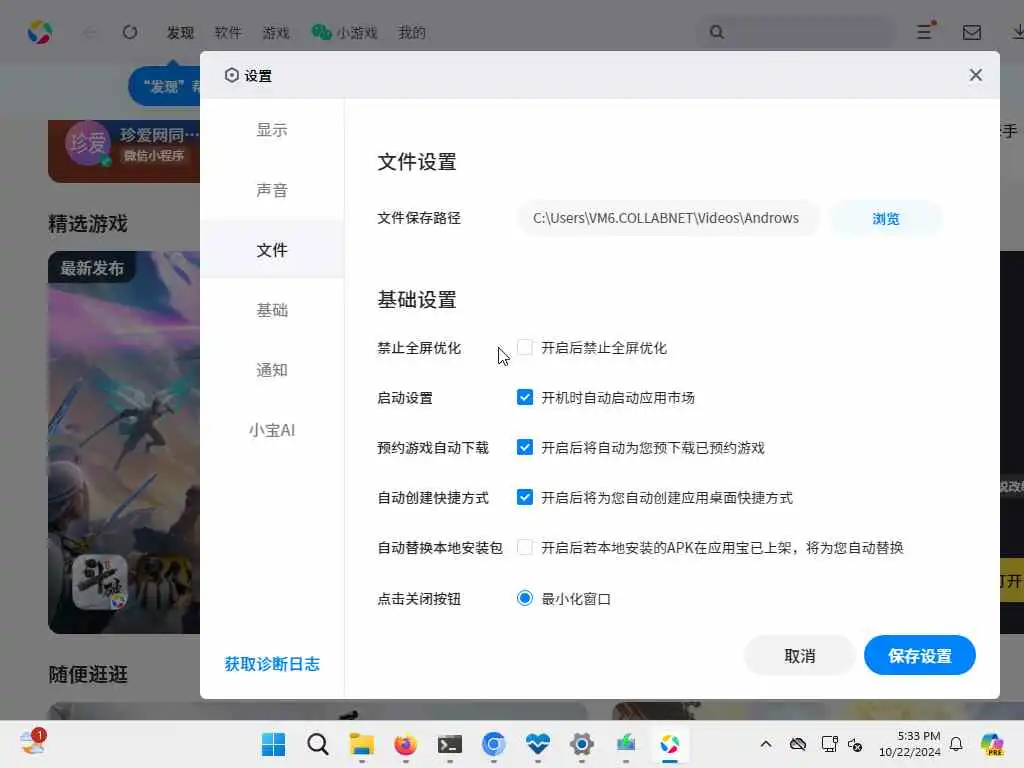Select the 文件 settings section

pos(272,250)
